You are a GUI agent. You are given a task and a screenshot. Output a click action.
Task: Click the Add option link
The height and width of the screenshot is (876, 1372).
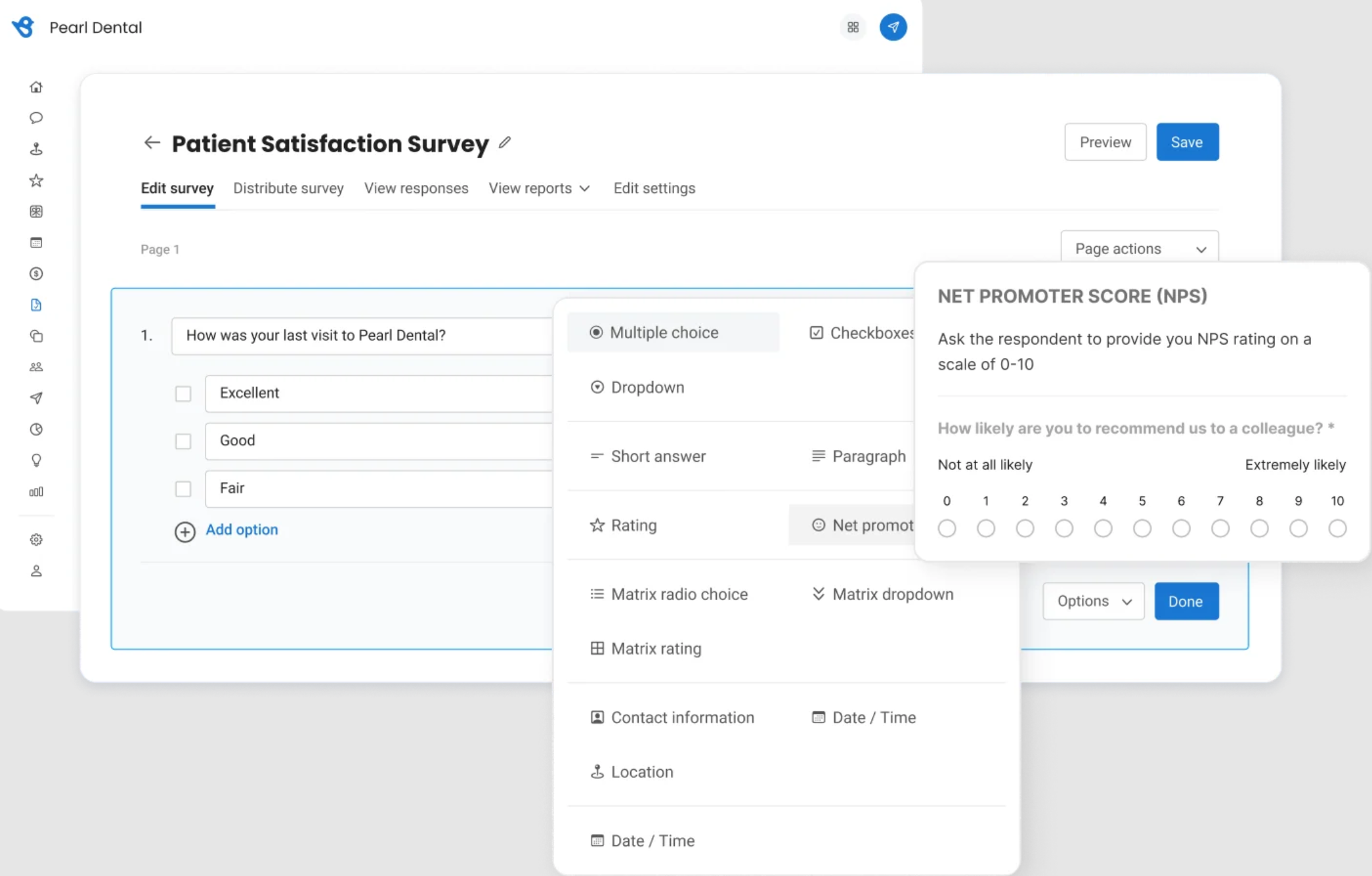tap(242, 530)
